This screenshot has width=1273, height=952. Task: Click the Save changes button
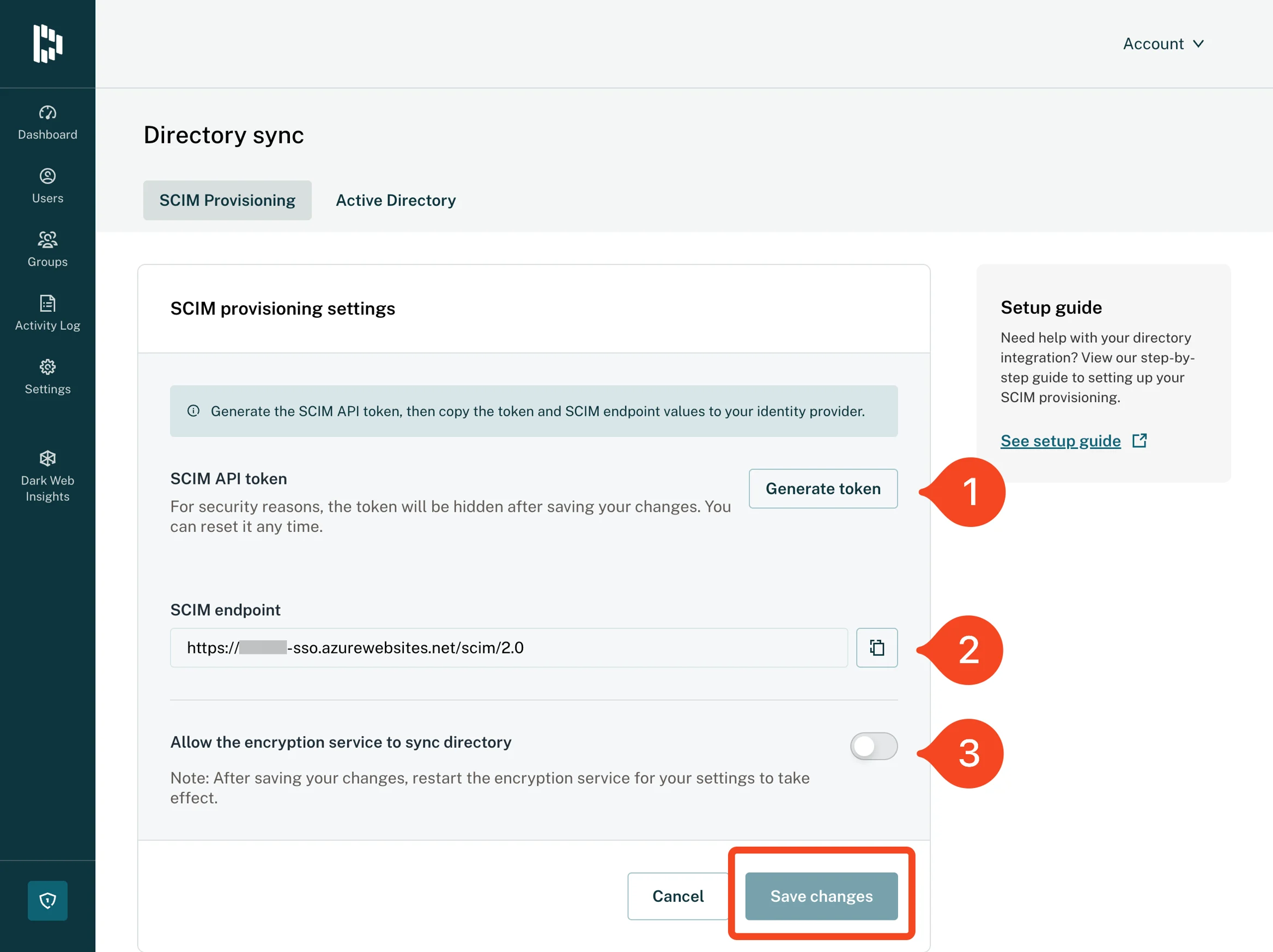click(x=821, y=895)
